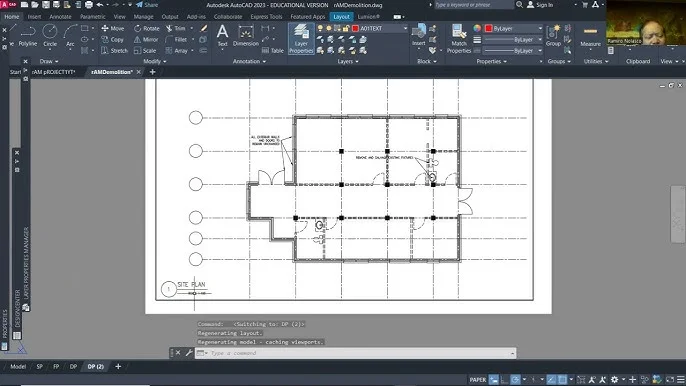Click the Plot printer icon
Image resolution: width=686 pixels, height=386 pixels.
click(89, 5)
